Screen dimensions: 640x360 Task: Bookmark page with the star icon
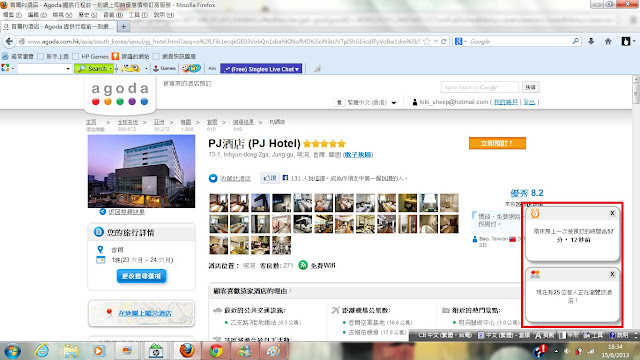[x=427, y=41]
